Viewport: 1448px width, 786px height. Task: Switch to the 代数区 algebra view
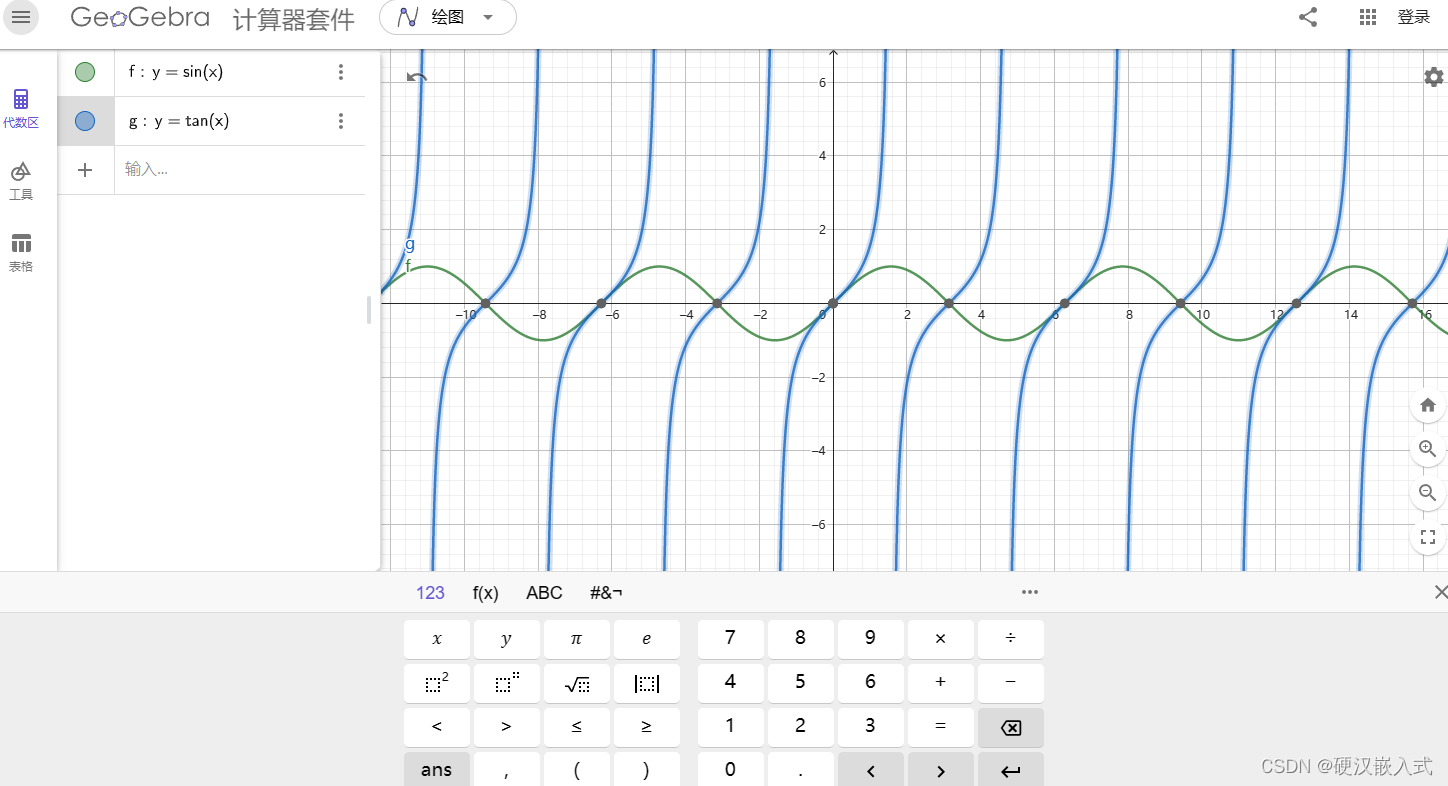[x=21, y=109]
